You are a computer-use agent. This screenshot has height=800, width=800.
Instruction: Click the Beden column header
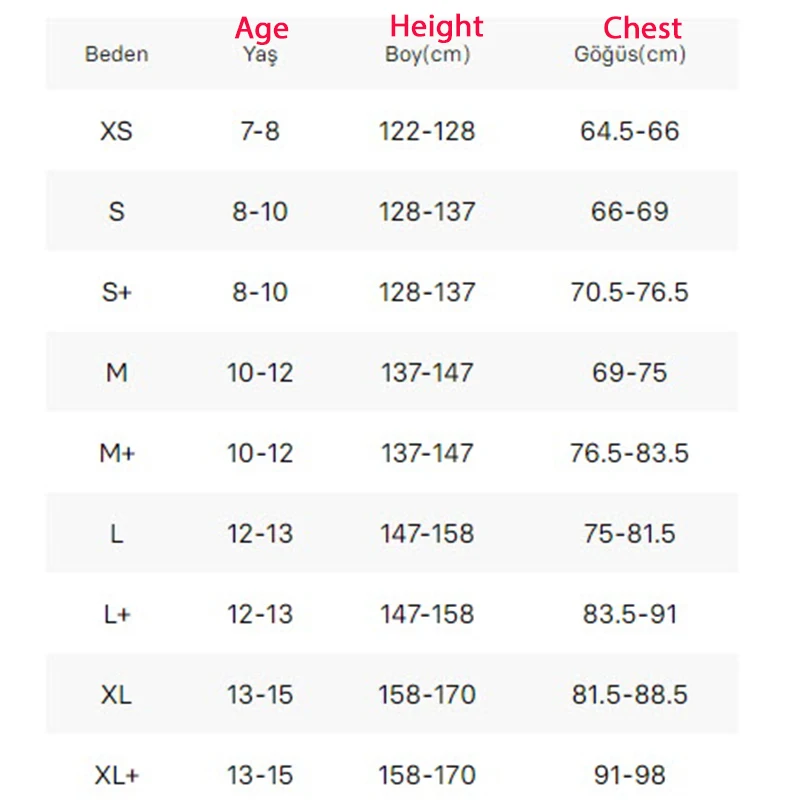[116, 54]
